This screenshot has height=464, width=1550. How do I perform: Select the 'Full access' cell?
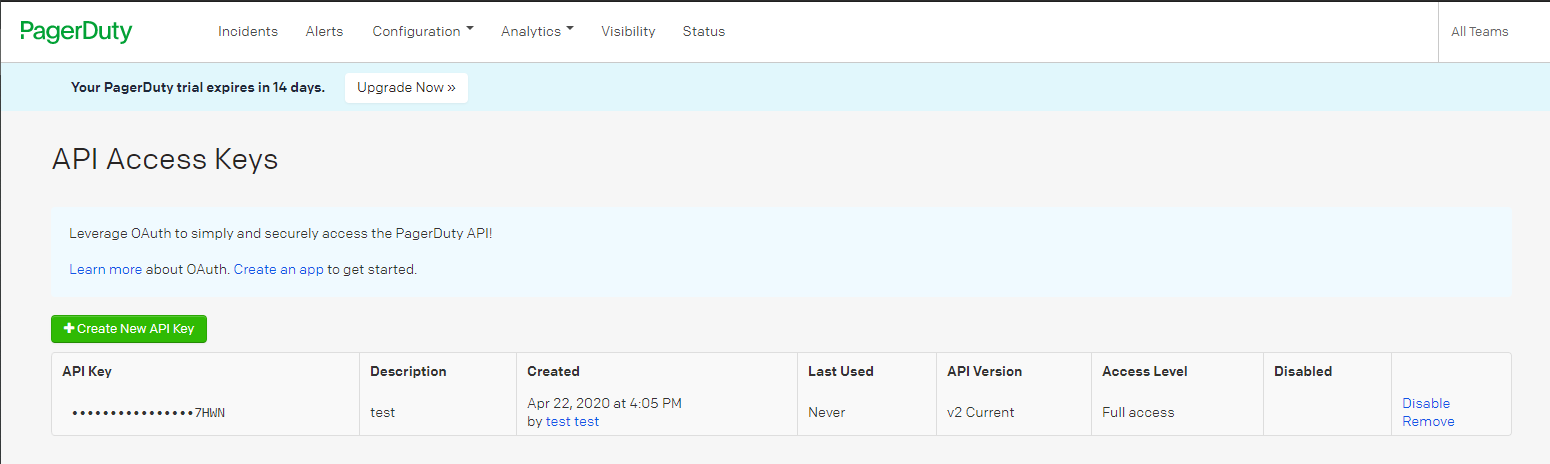(x=1138, y=412)
